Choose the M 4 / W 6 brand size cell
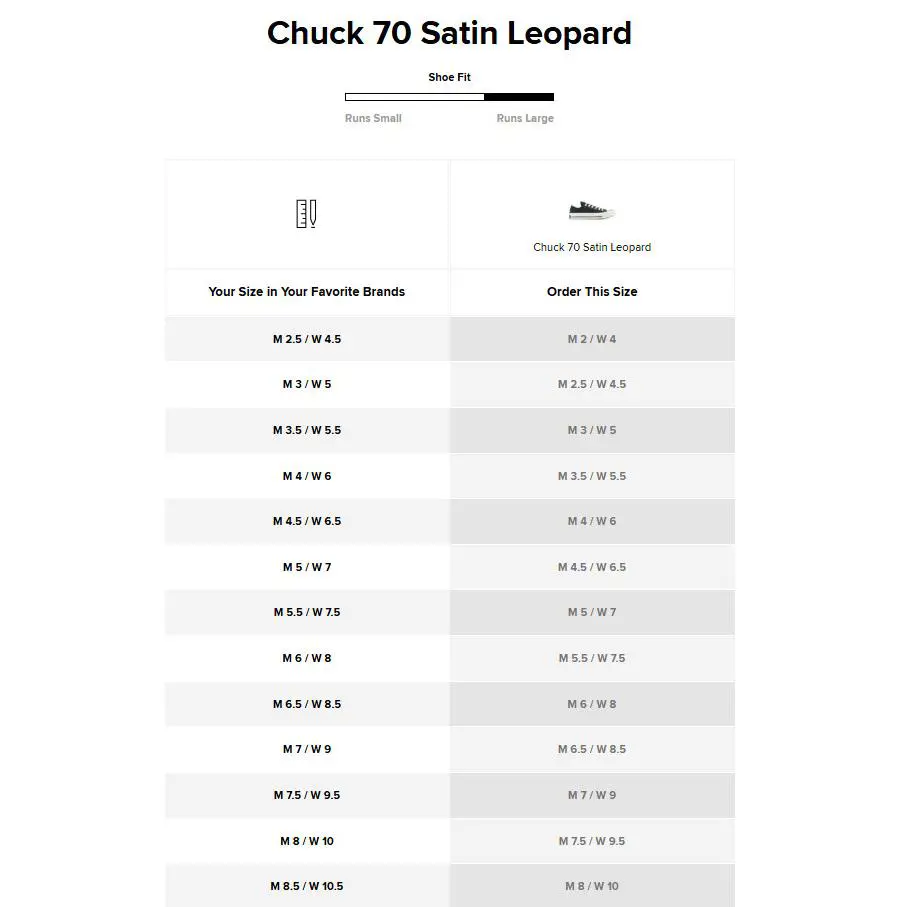Screen dimensions: 907x907 pos(307,476)
